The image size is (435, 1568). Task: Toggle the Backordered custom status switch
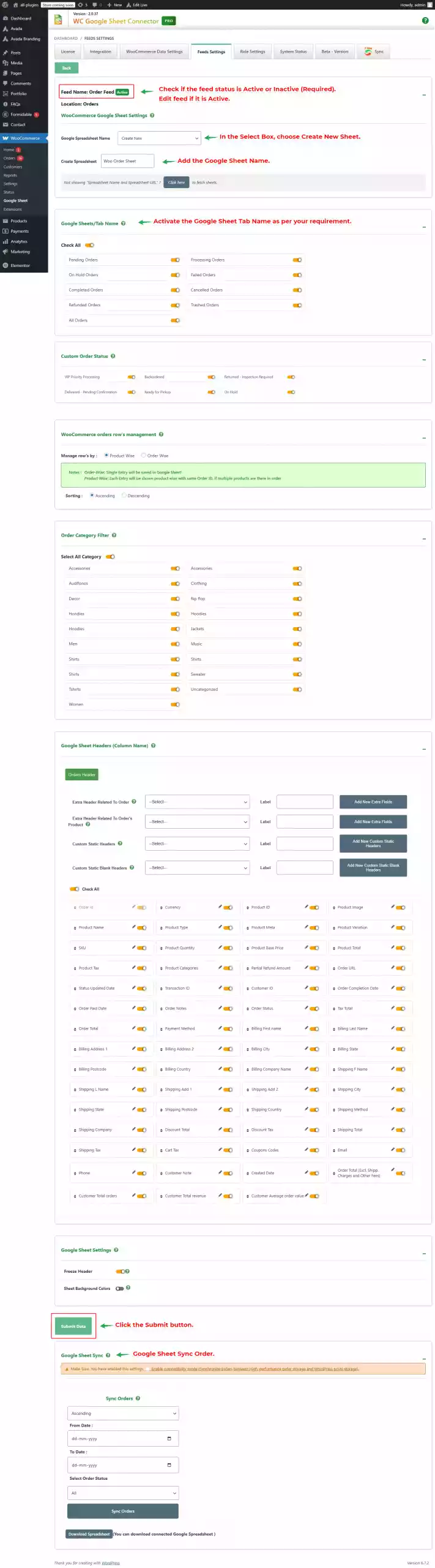pos(211,377)
